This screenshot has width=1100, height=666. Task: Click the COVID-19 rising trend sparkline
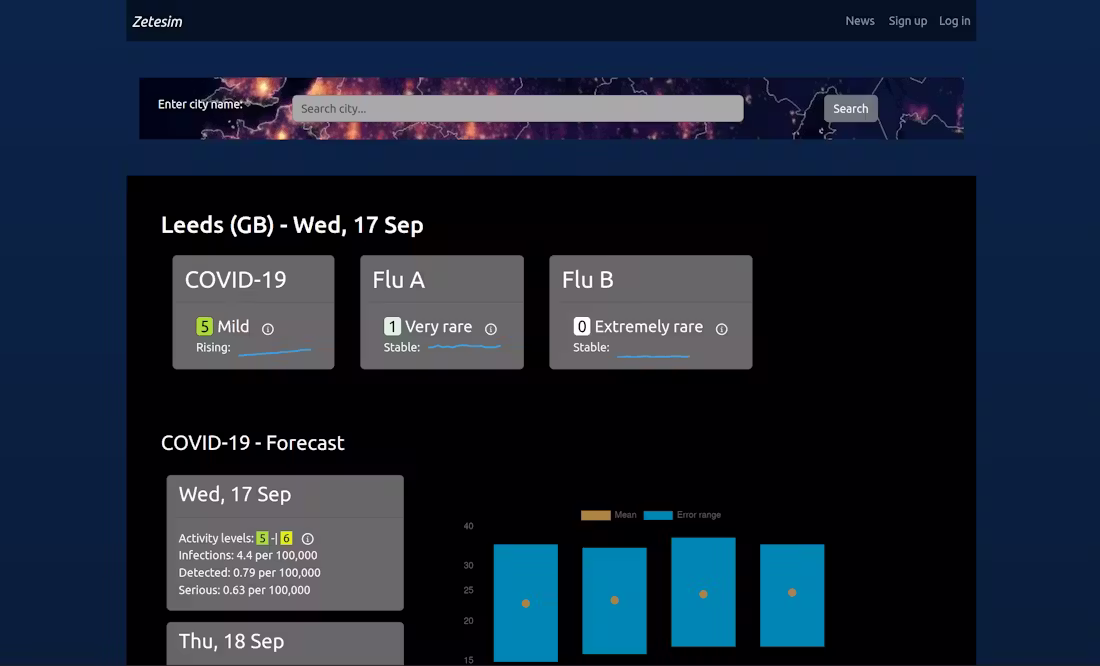[x=275, y=351]
